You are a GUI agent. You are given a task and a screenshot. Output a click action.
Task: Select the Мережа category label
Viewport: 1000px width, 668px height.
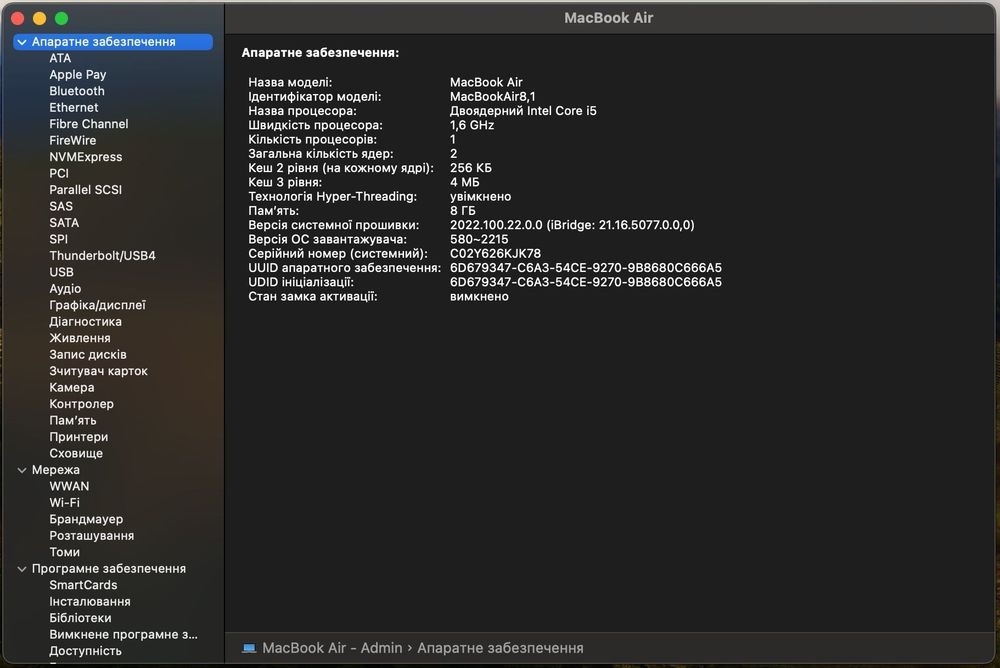(55, 470)
